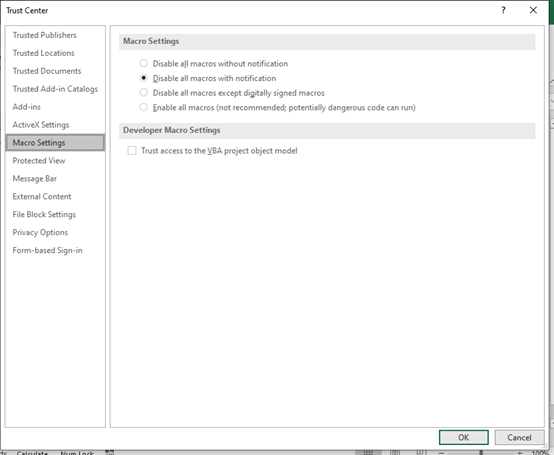Go to Form-based Sign-in
Screen dimensions: 554x455
click(x=47, y=250)
